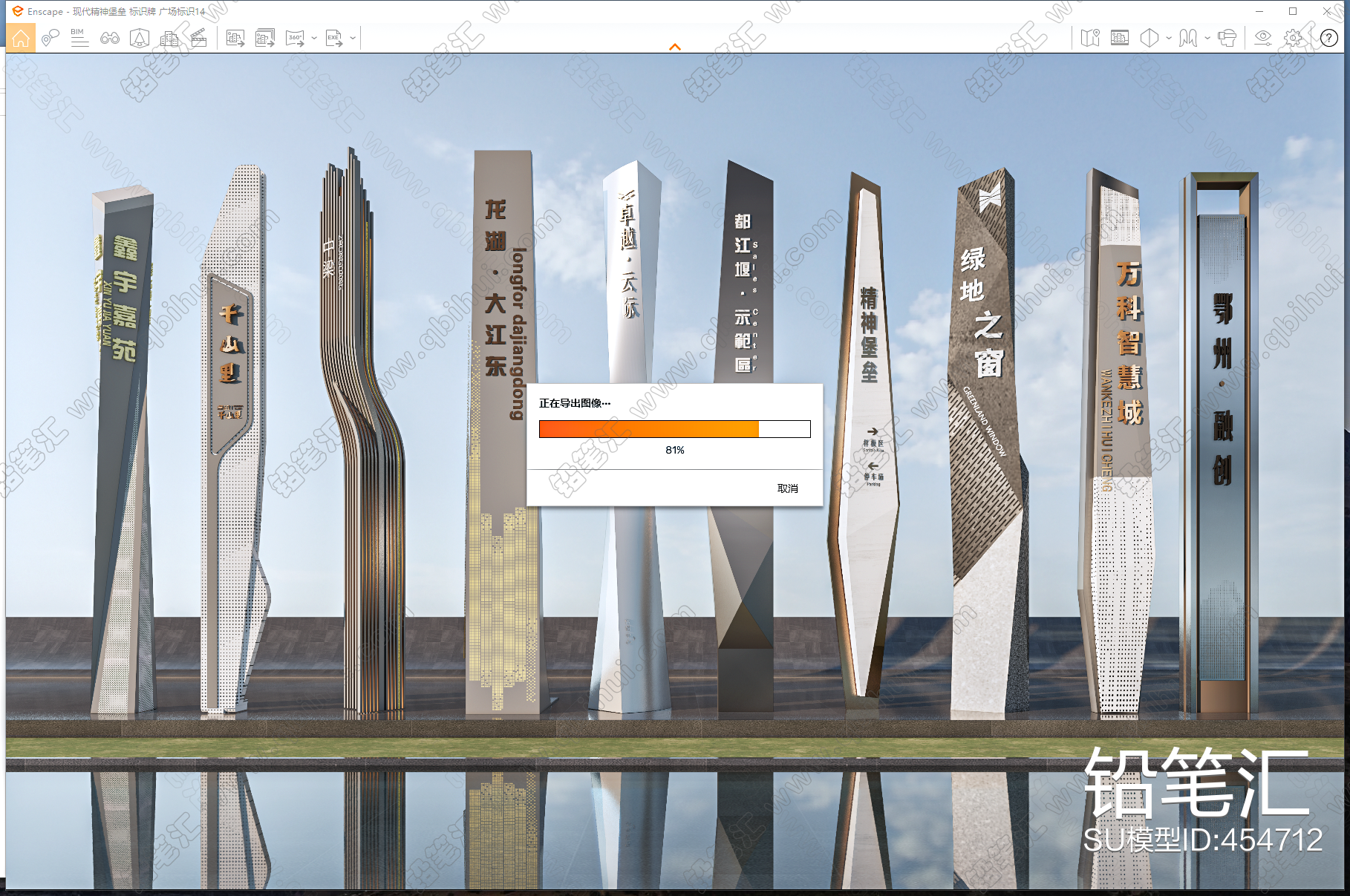
Task: Click the 取消 button in export dialog
Action: (x=788, y=488)
